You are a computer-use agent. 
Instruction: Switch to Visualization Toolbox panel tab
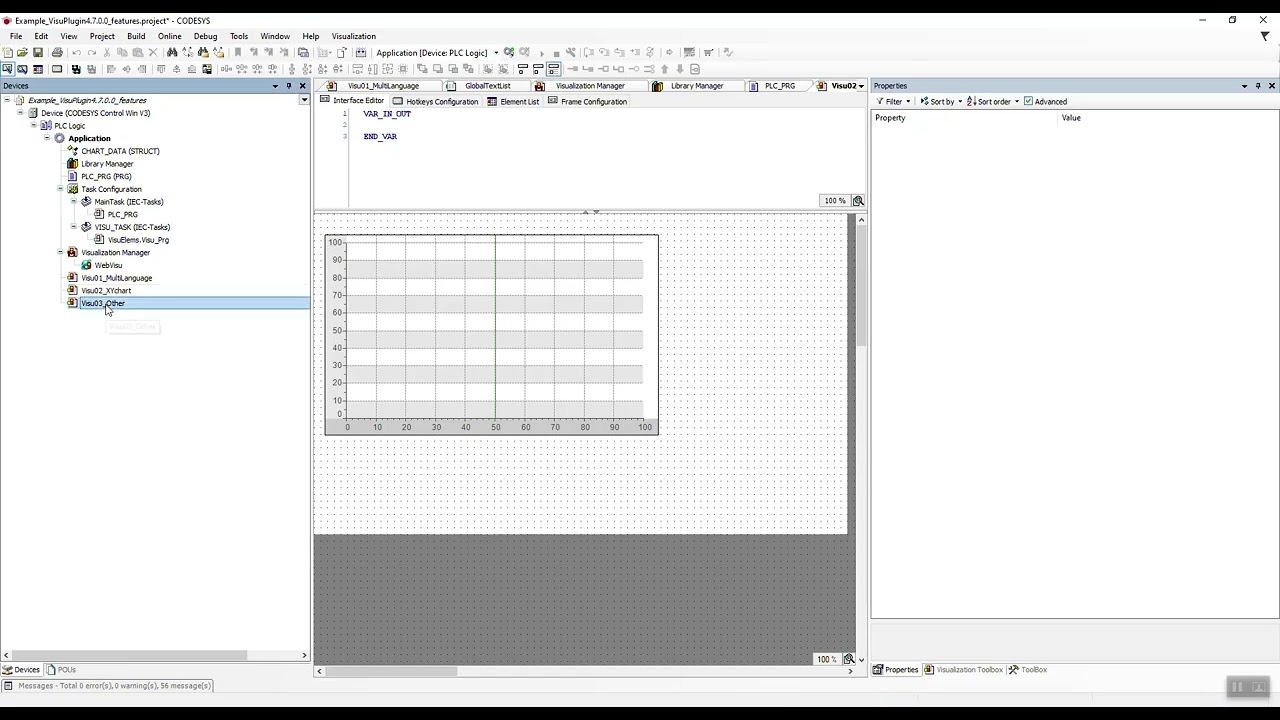coord(963,670)
